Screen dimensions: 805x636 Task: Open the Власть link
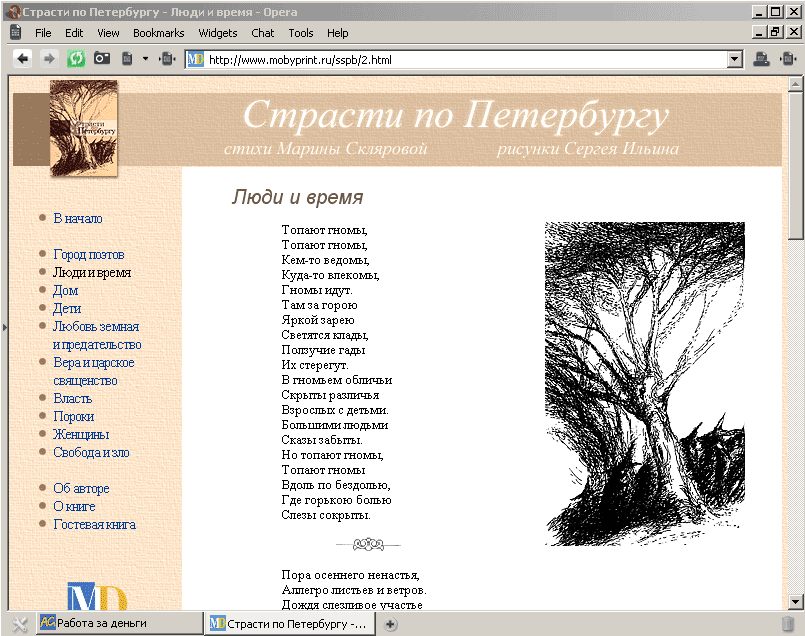coord(73,399)
